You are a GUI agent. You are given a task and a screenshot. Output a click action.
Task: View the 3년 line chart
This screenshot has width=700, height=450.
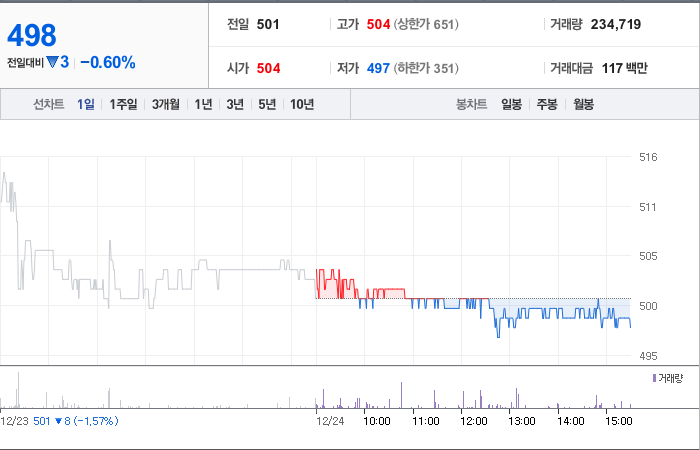(235, 104)
